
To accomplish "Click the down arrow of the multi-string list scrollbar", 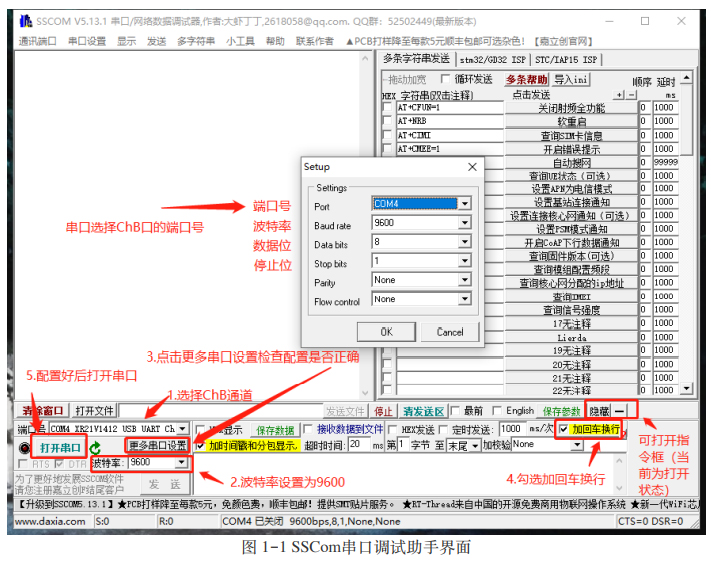I will point(687,389).
